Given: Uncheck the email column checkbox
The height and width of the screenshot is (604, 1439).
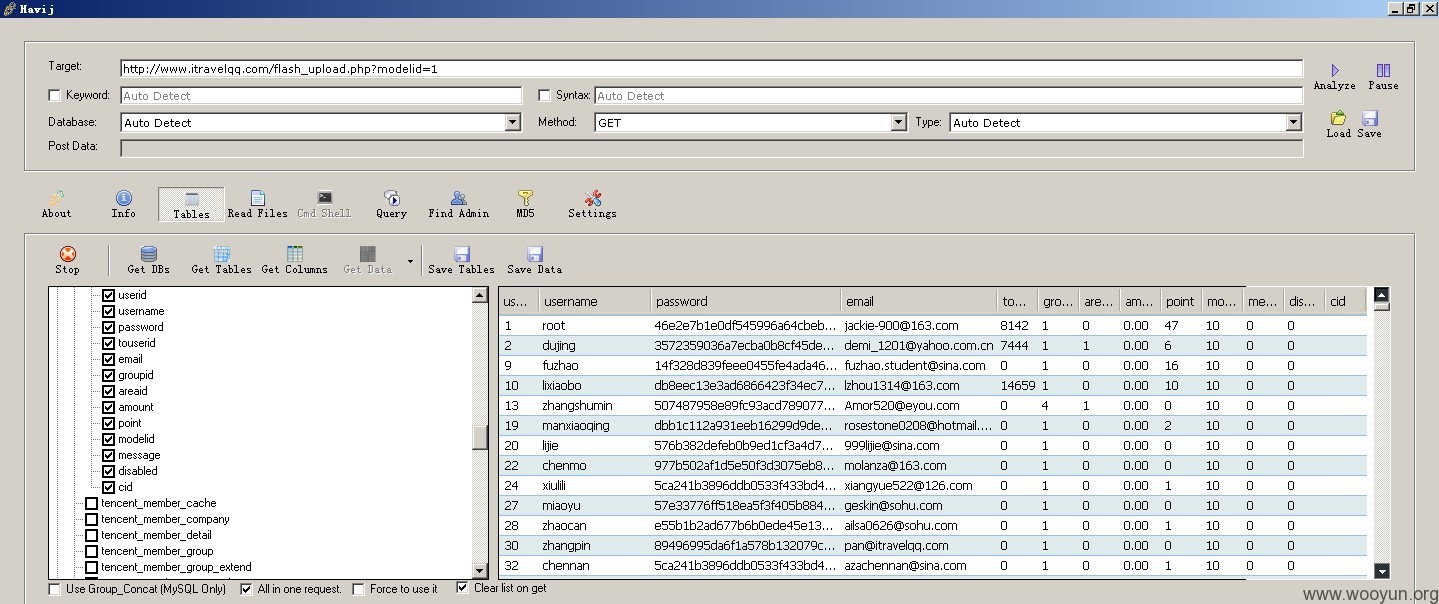Looking at the screenshot, I should [109, 359].
